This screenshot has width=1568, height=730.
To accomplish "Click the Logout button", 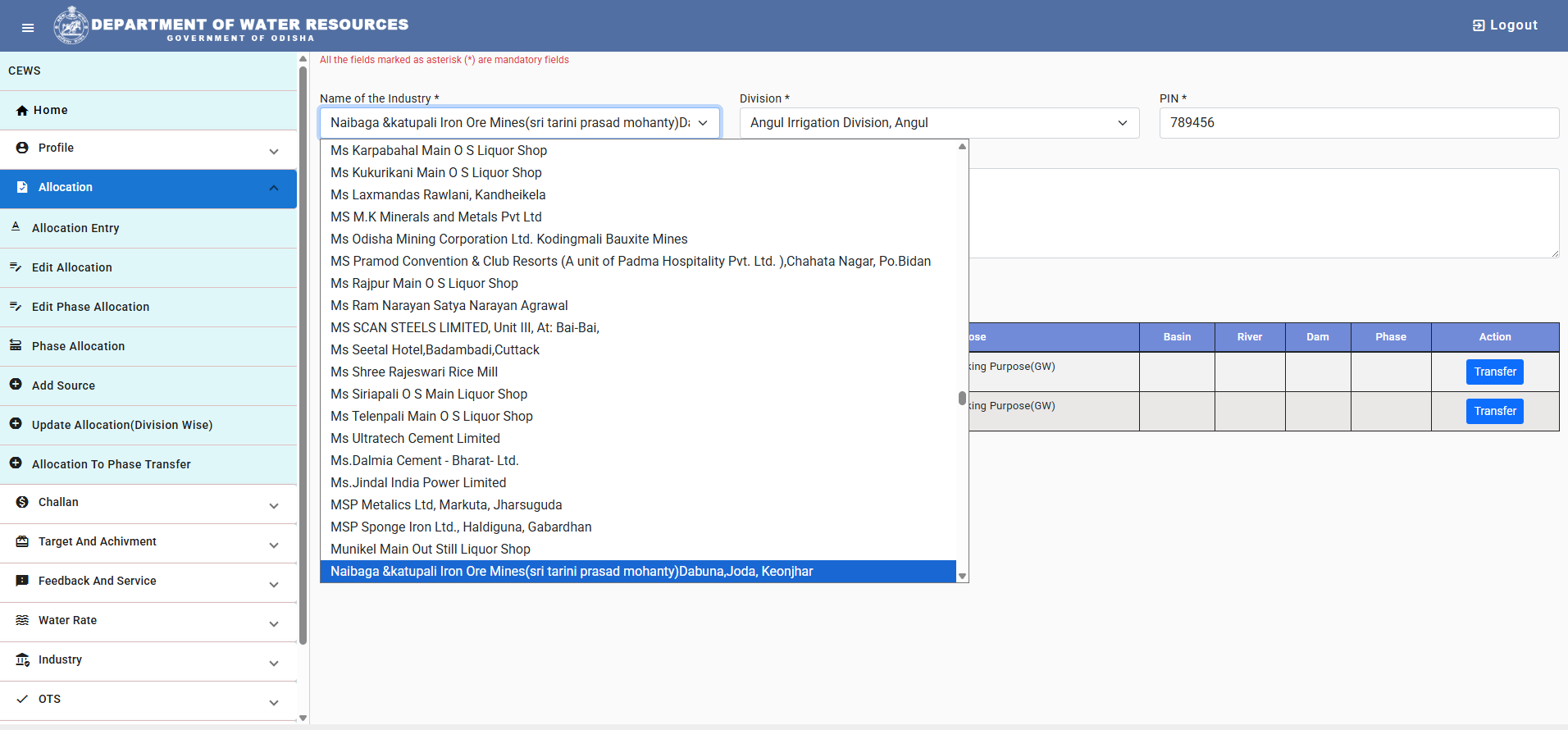I will (x=1505, y=25).
